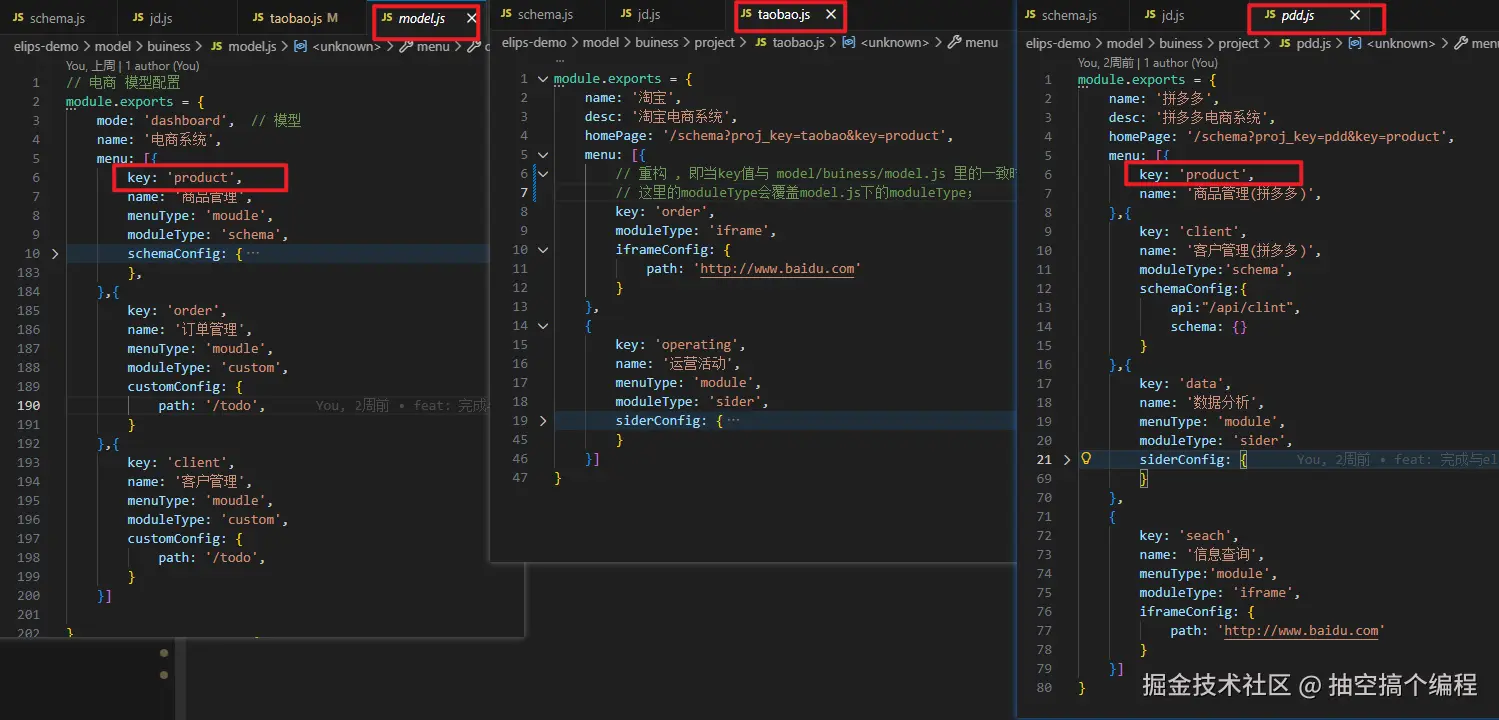Click JS icon beside model.js in breadcrumb

coord(216,46)
